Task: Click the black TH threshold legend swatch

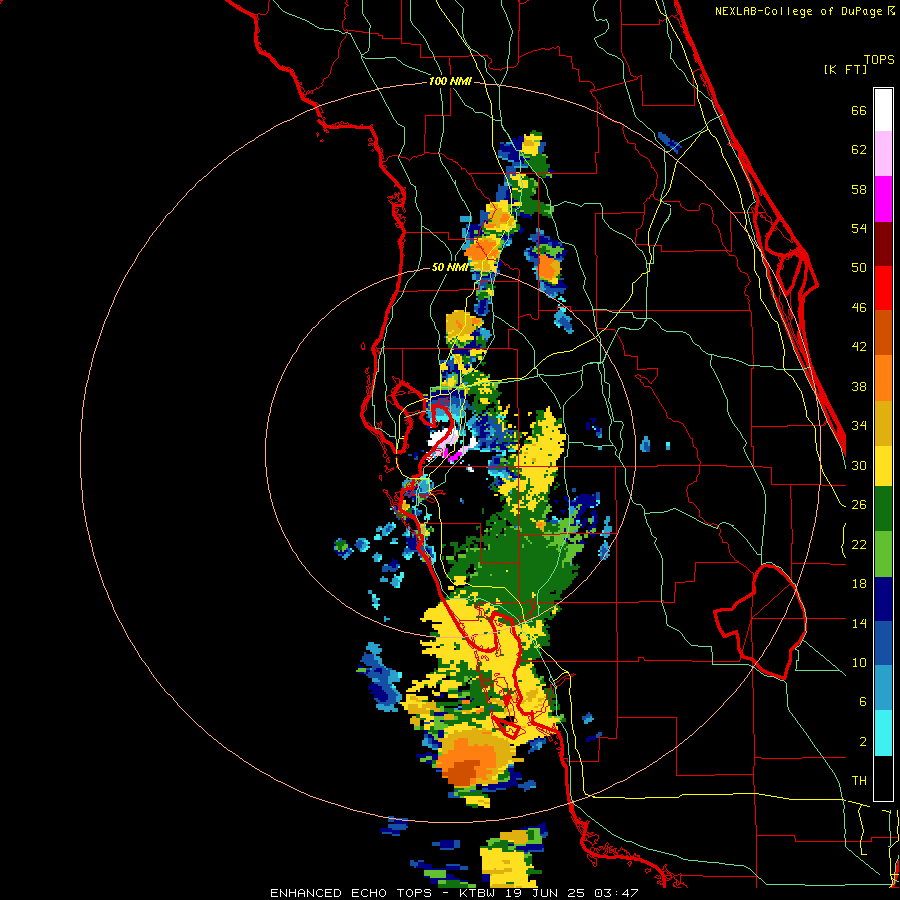Action: 883,777
